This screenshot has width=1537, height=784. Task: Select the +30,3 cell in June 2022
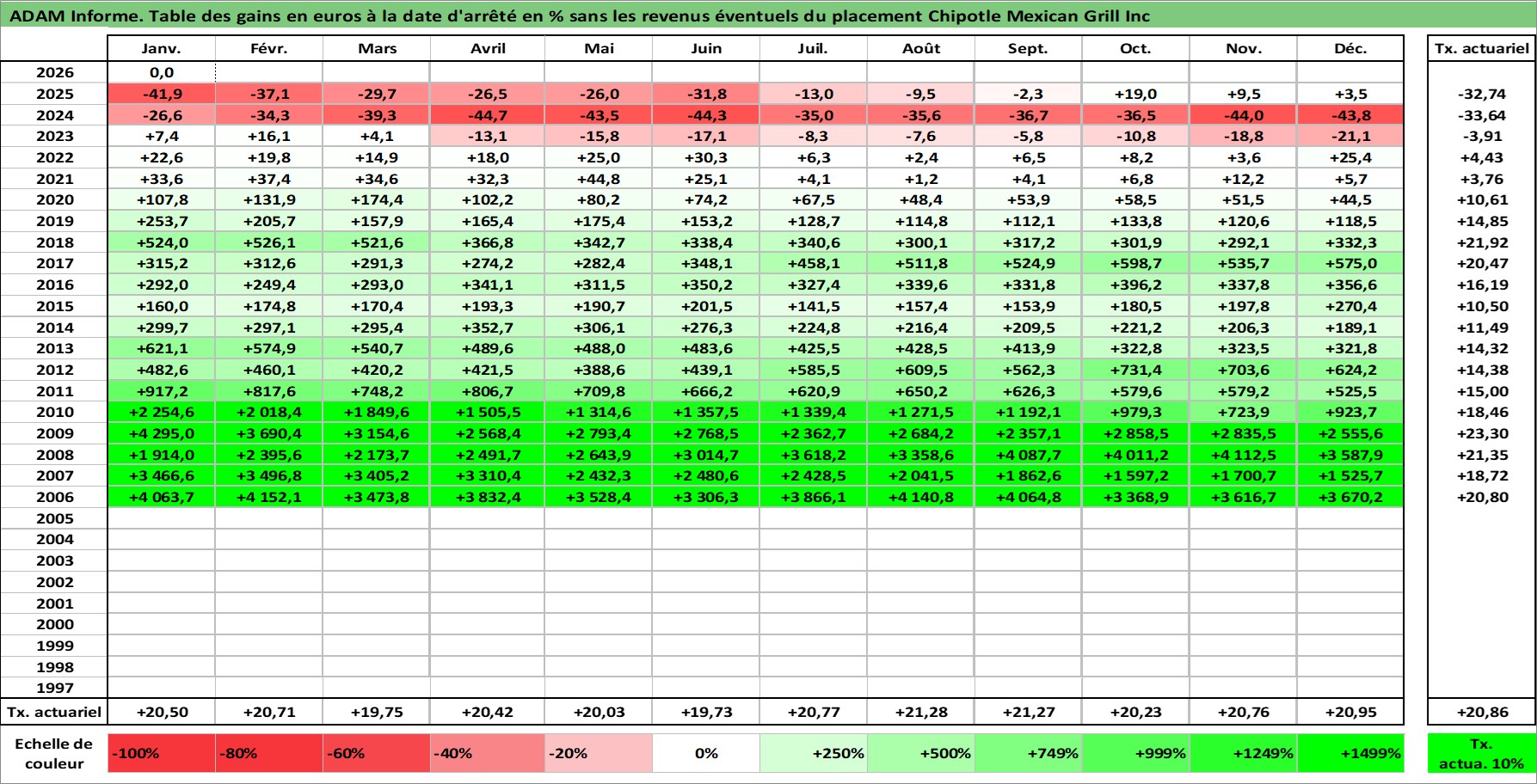click(706, 158)
